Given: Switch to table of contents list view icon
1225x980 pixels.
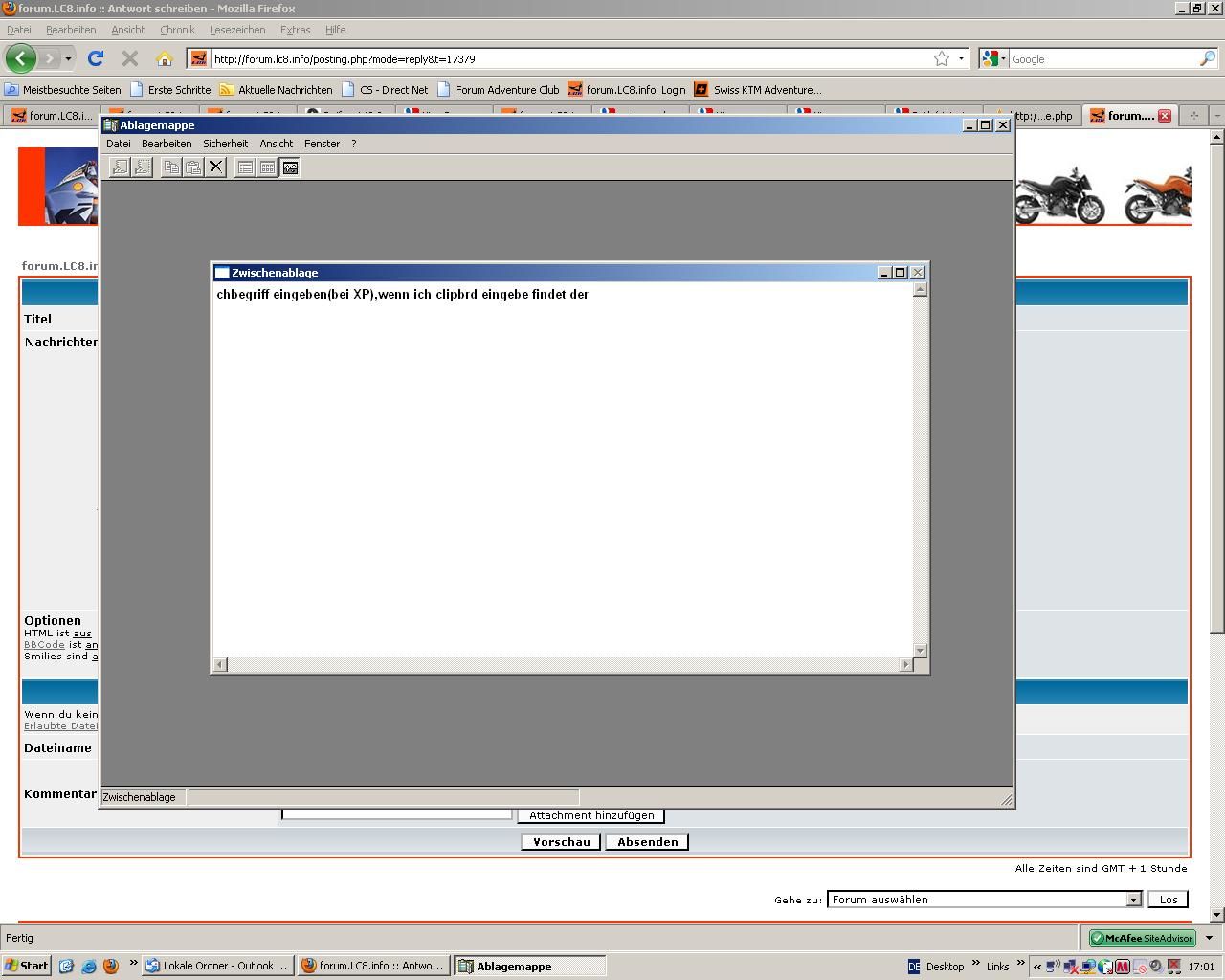Looking at the screenshot, I should click(x=245, y=167).
